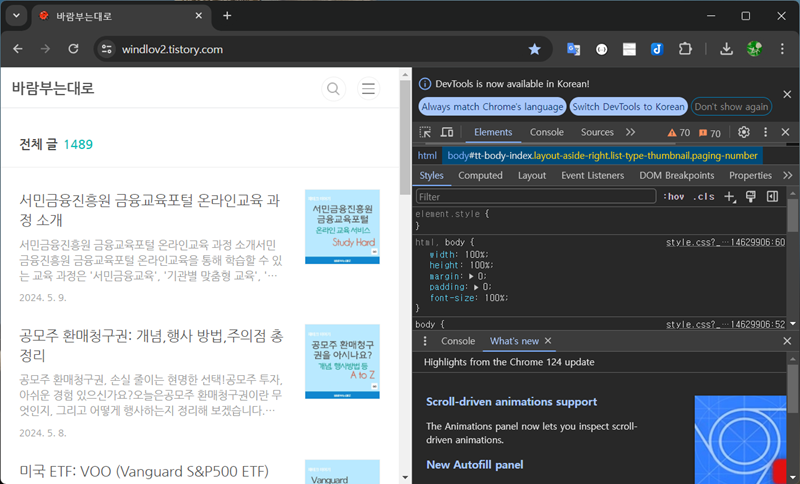Open DevTools customize menu dots

(765, 132)
